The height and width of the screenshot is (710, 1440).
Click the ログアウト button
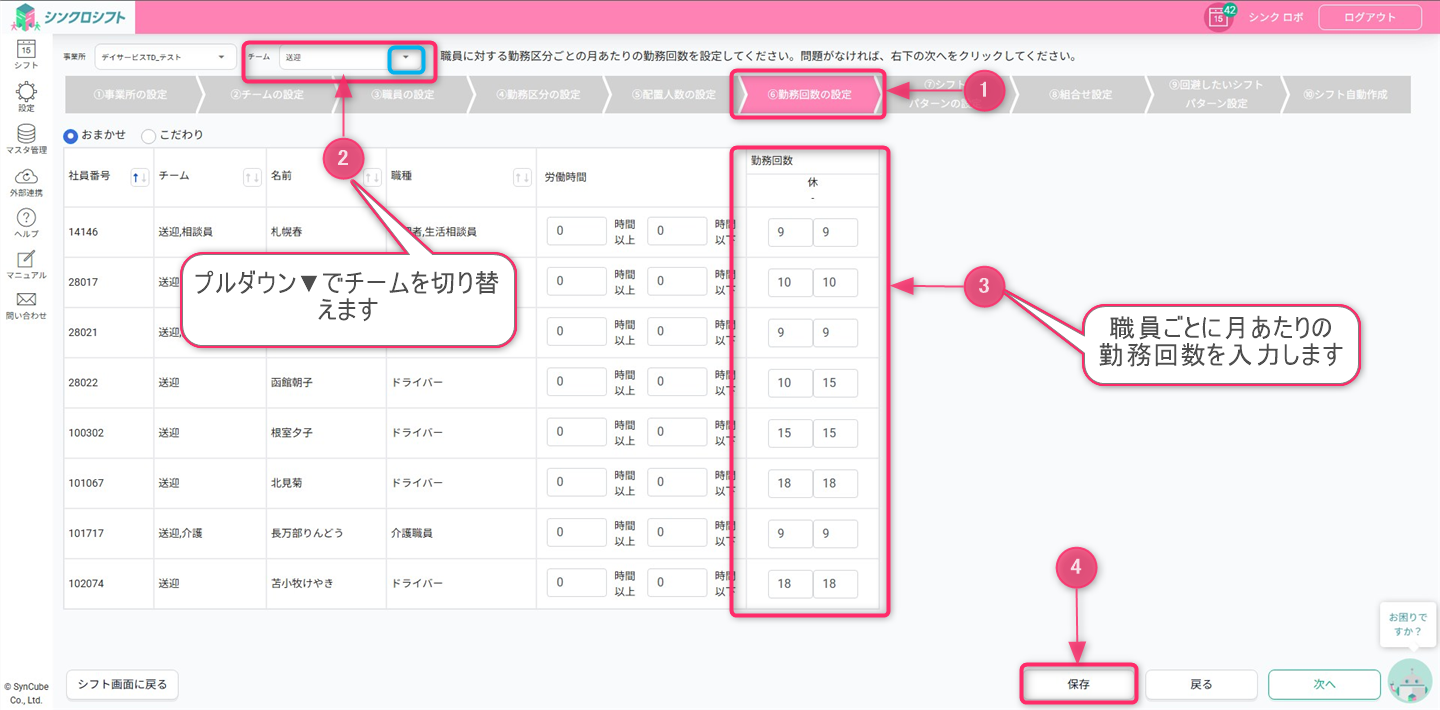[1370, 17]
